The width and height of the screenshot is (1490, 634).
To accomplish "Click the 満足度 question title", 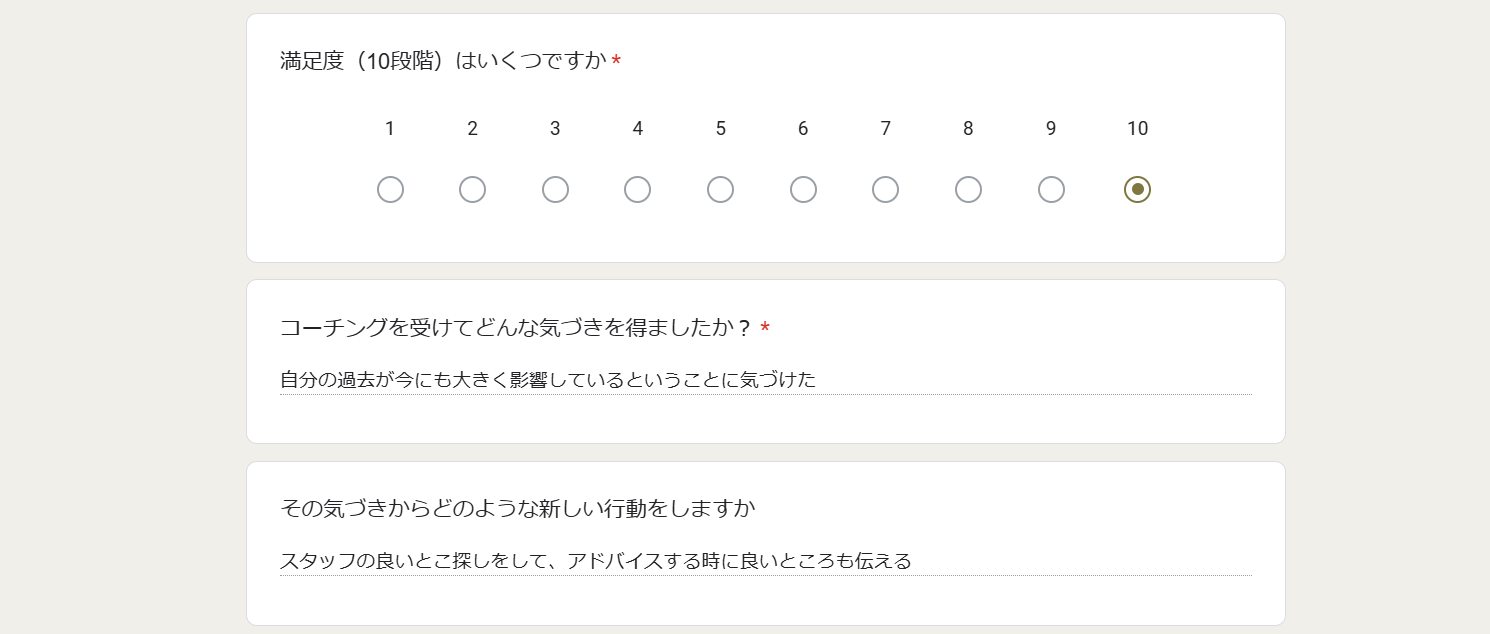I will (x=444, y=61).
